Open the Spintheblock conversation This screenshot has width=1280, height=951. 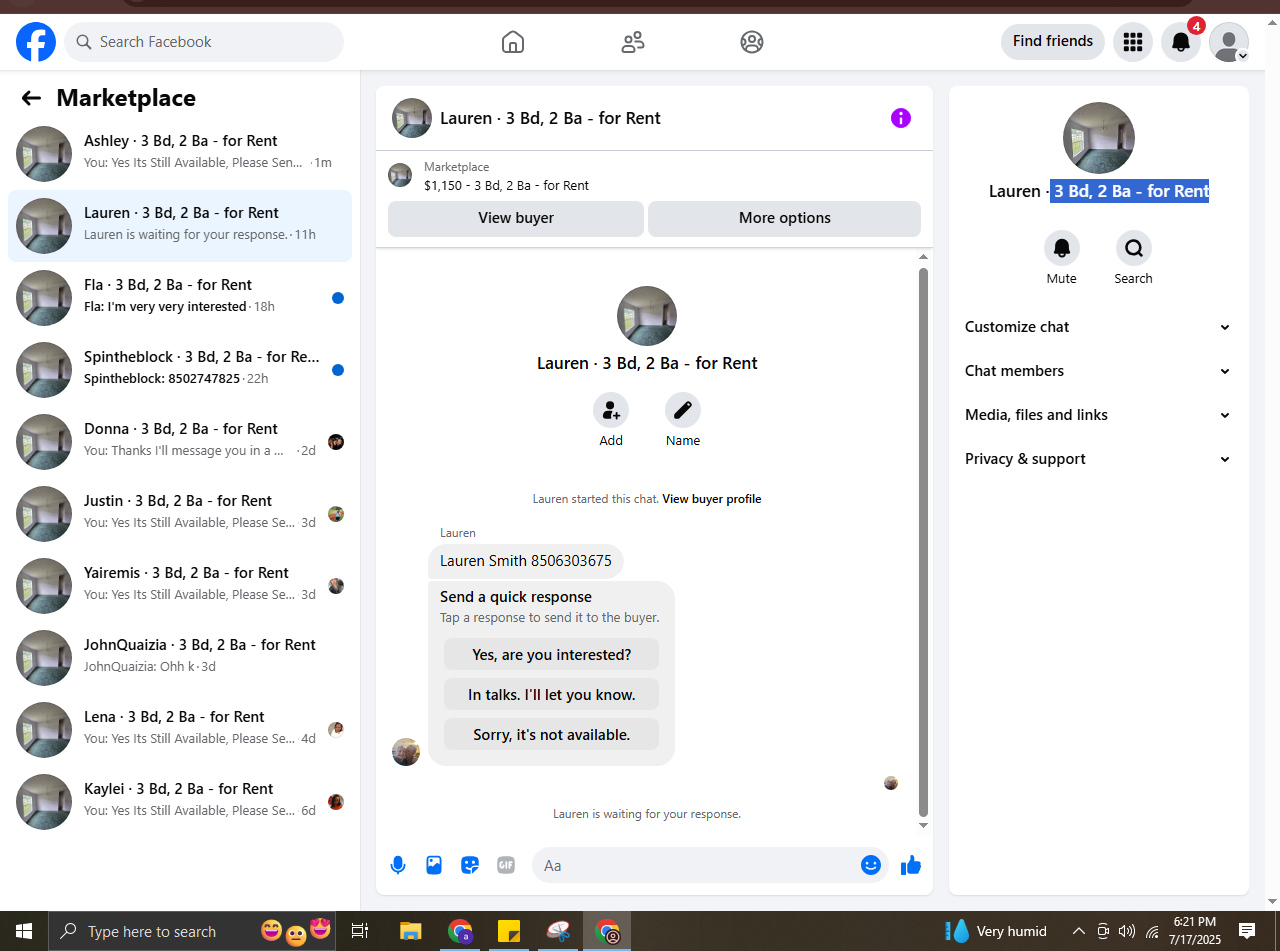(180, 370)
